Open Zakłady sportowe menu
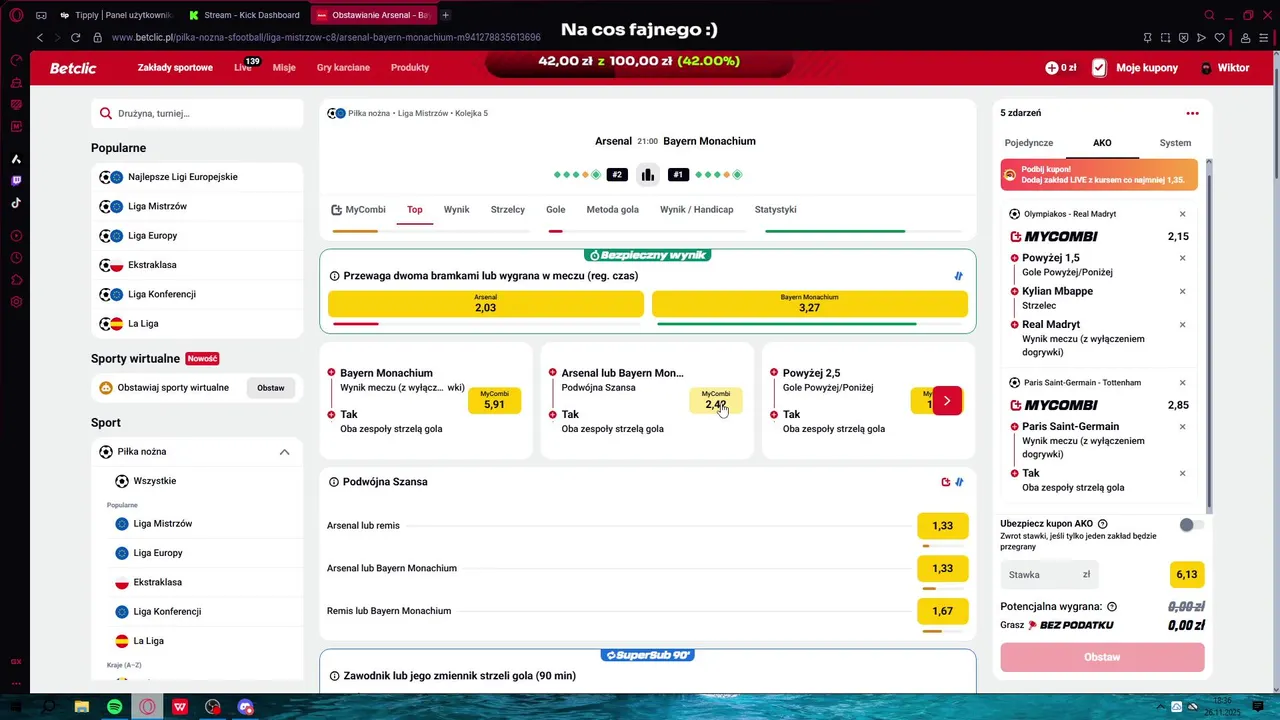 [x=175, y=68]
